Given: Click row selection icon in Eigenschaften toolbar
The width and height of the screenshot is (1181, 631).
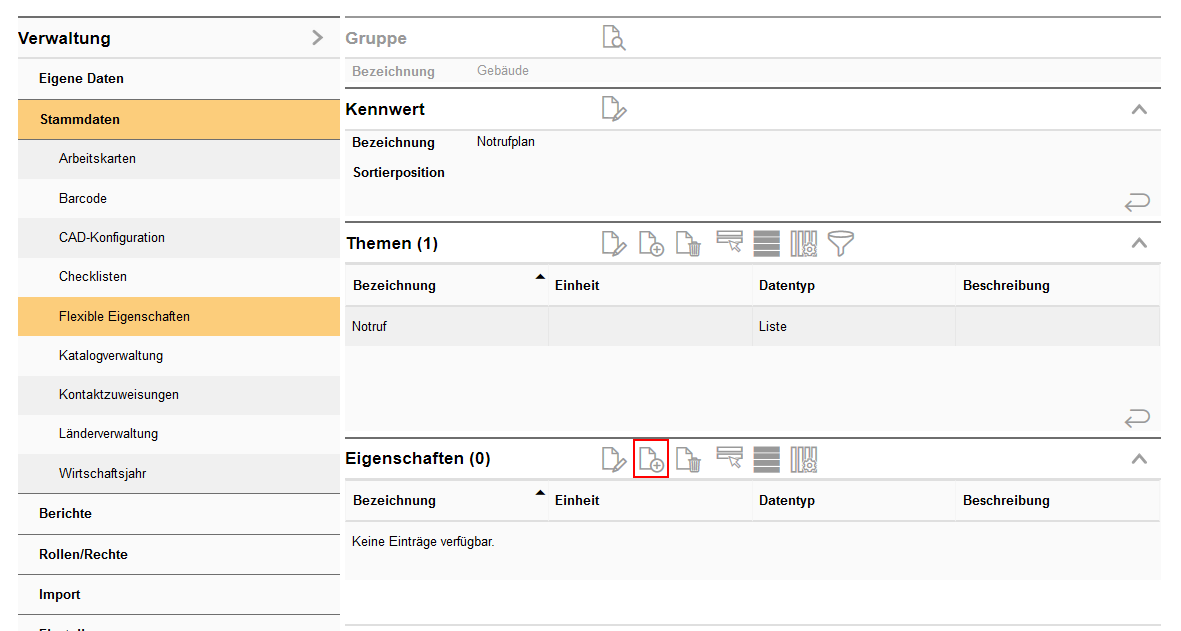Looking at the screenshot, I should pos(729,459).
